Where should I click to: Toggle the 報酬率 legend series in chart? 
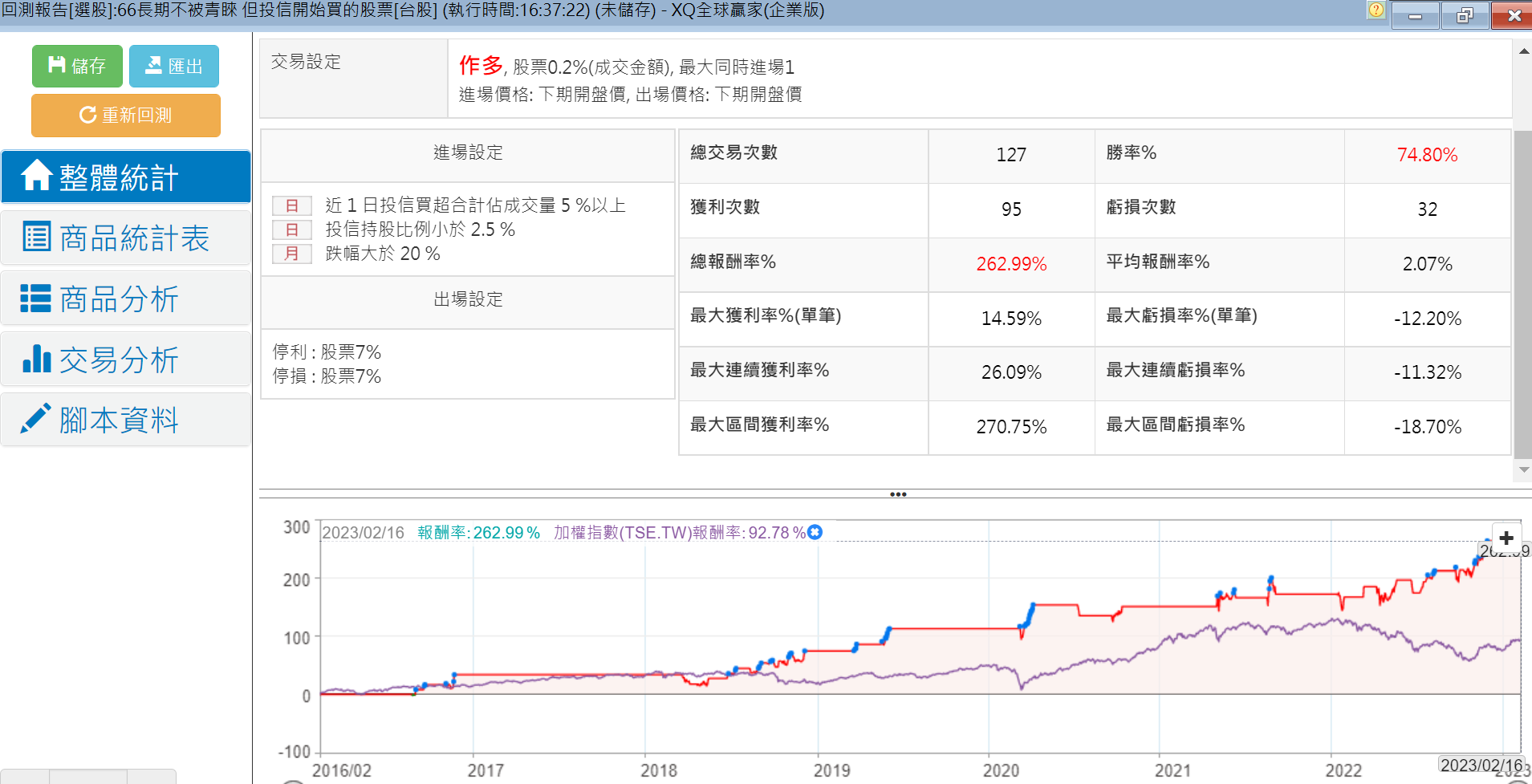click(x=478, y=533)
